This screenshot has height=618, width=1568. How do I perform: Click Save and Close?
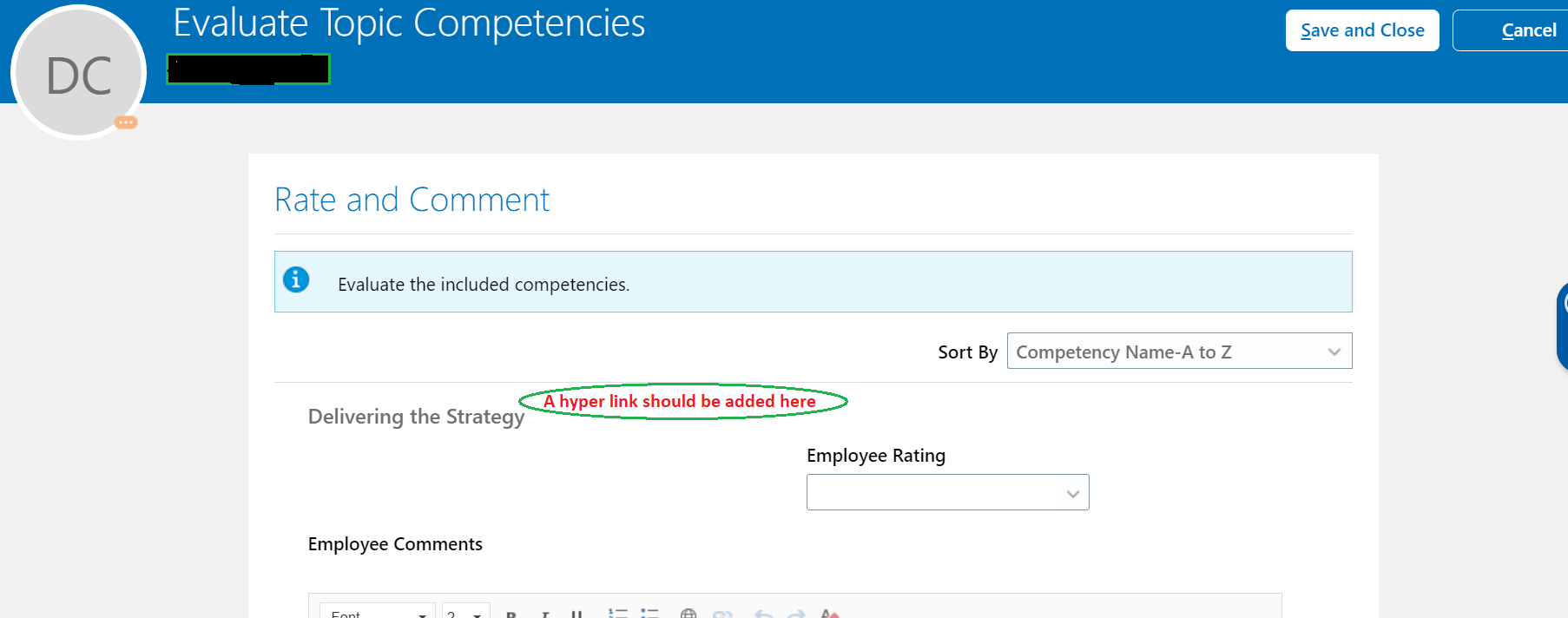coord(1361,30)
